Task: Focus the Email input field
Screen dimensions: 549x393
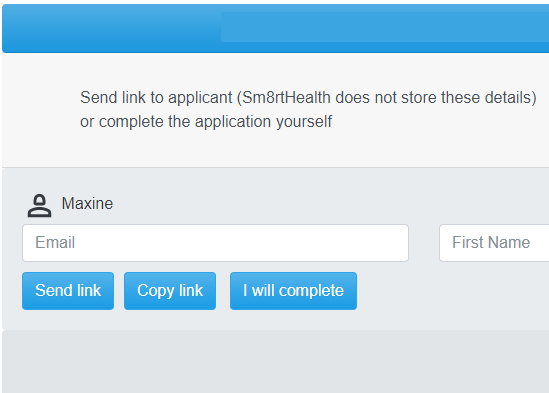Action: 215,243
